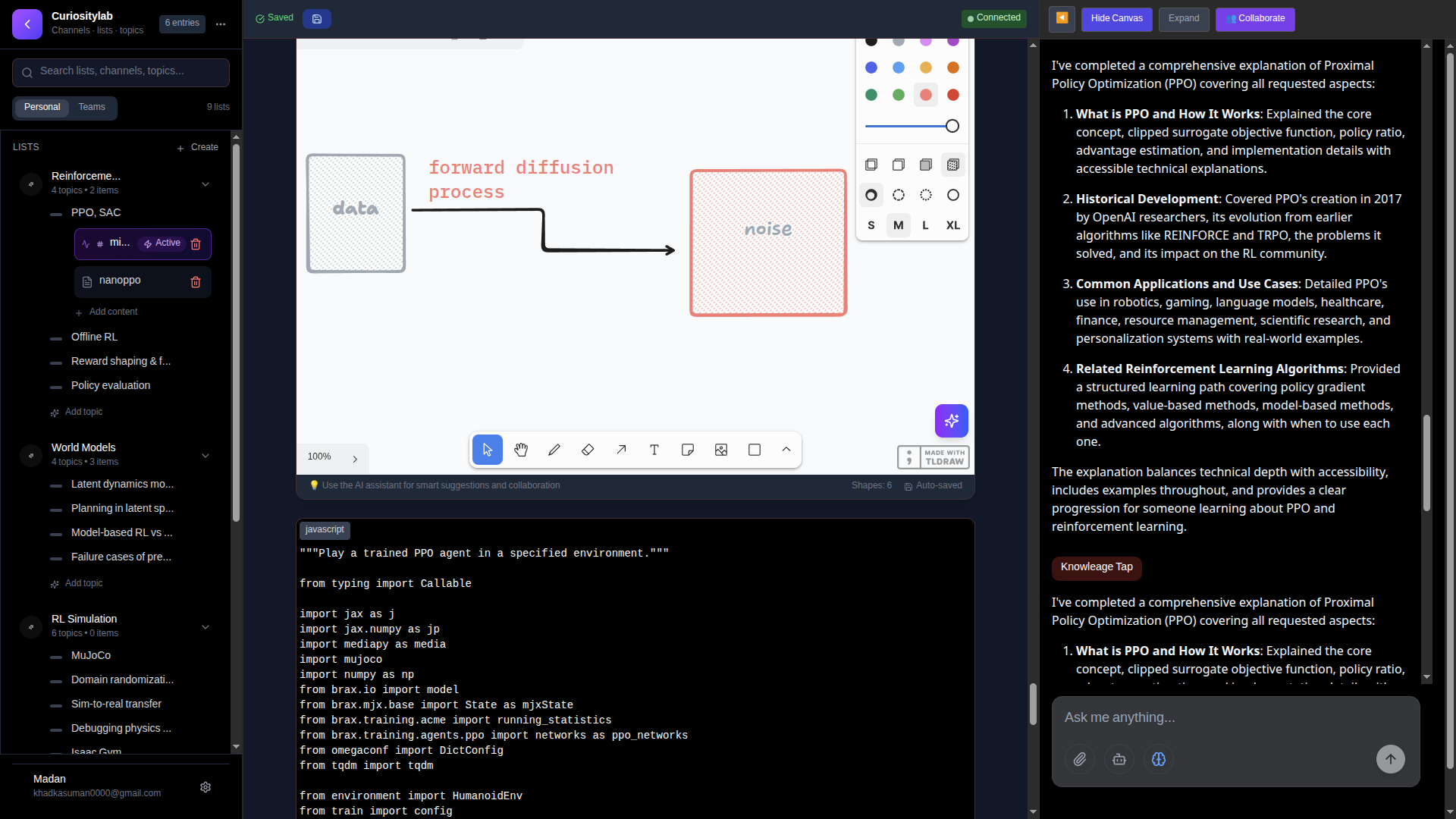Toggle the brain mode in the chat input
The height and width of the screenshot is (819, 1456).
point(1158,759)
